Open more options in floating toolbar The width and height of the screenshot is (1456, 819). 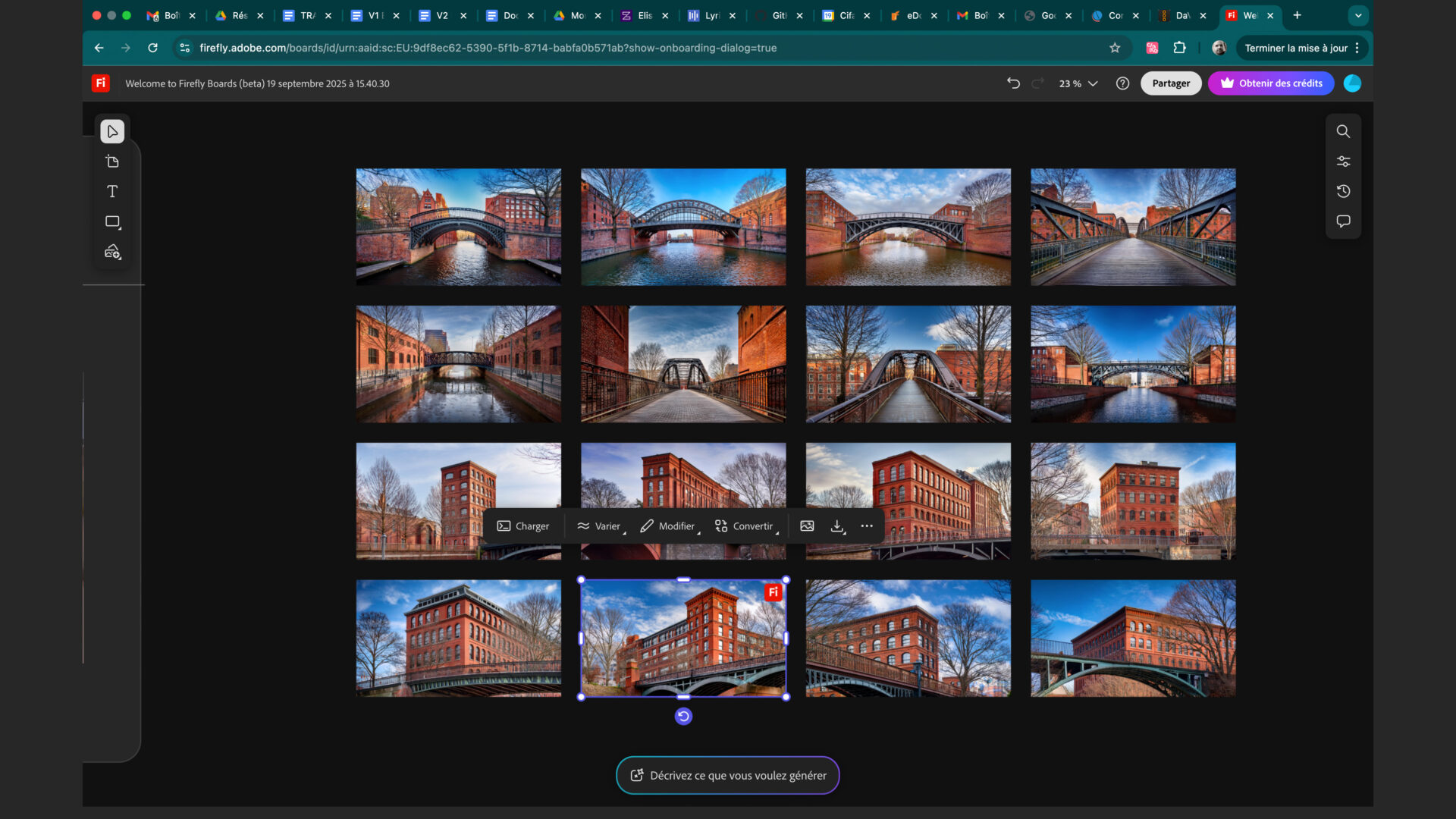pyautogui.click(x=867, y=526)
